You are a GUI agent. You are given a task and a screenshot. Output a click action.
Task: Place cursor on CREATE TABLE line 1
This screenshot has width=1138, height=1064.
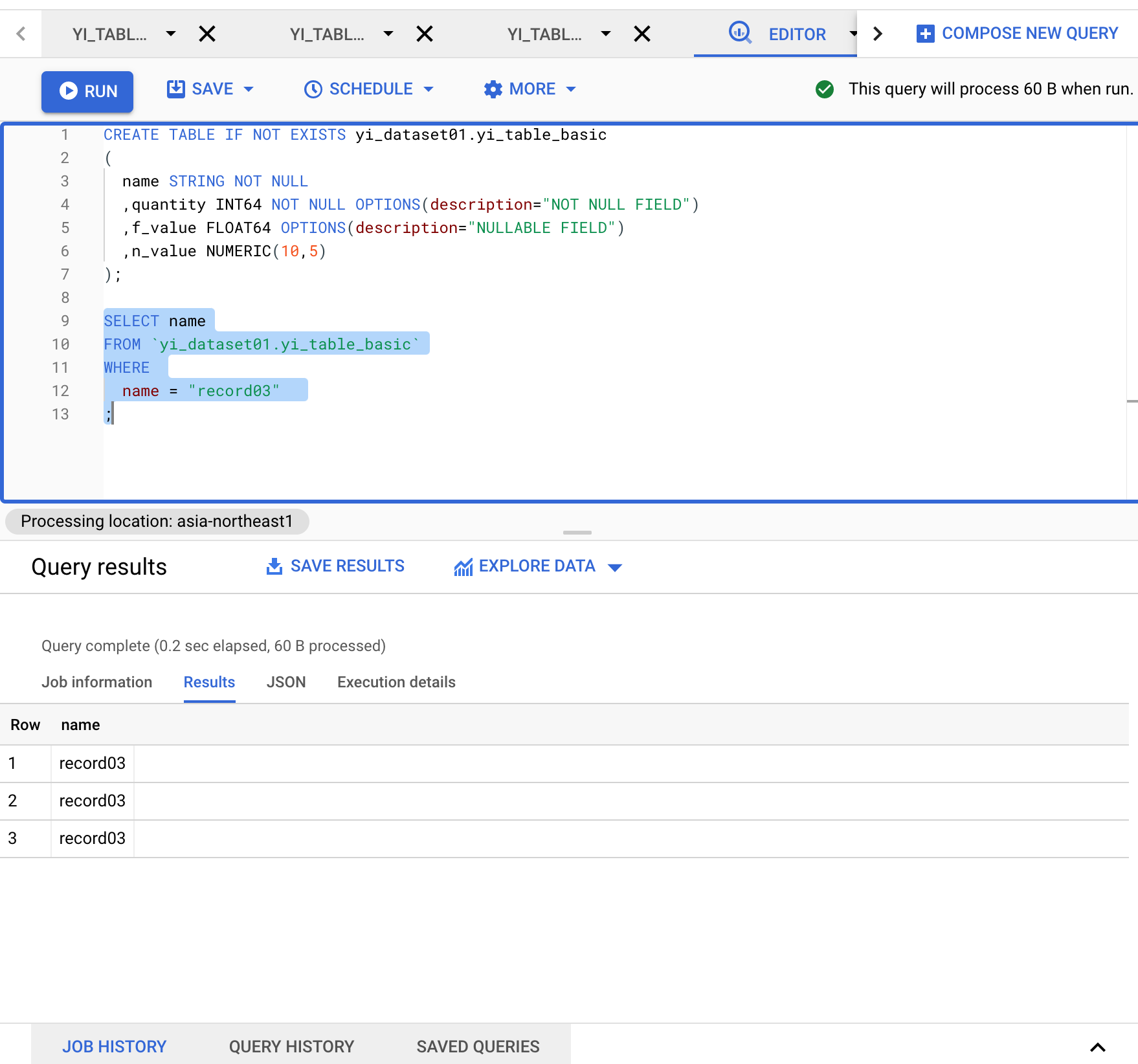tap(355, 135)
